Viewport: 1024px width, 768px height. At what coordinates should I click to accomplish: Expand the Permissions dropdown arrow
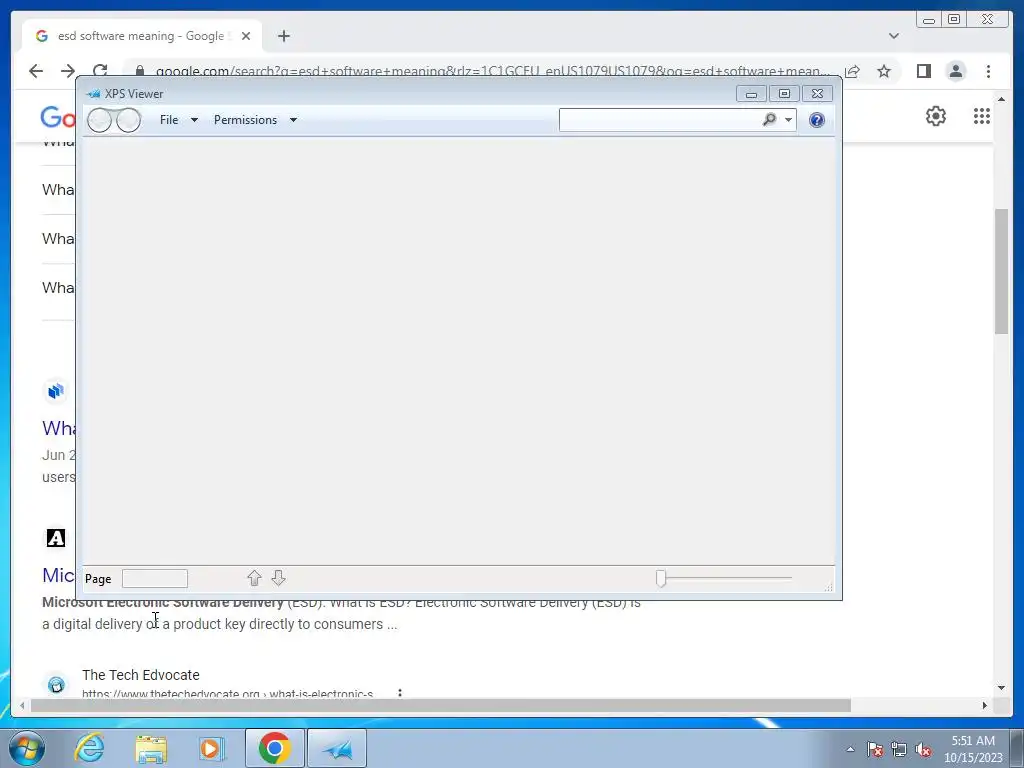(293, 120)
